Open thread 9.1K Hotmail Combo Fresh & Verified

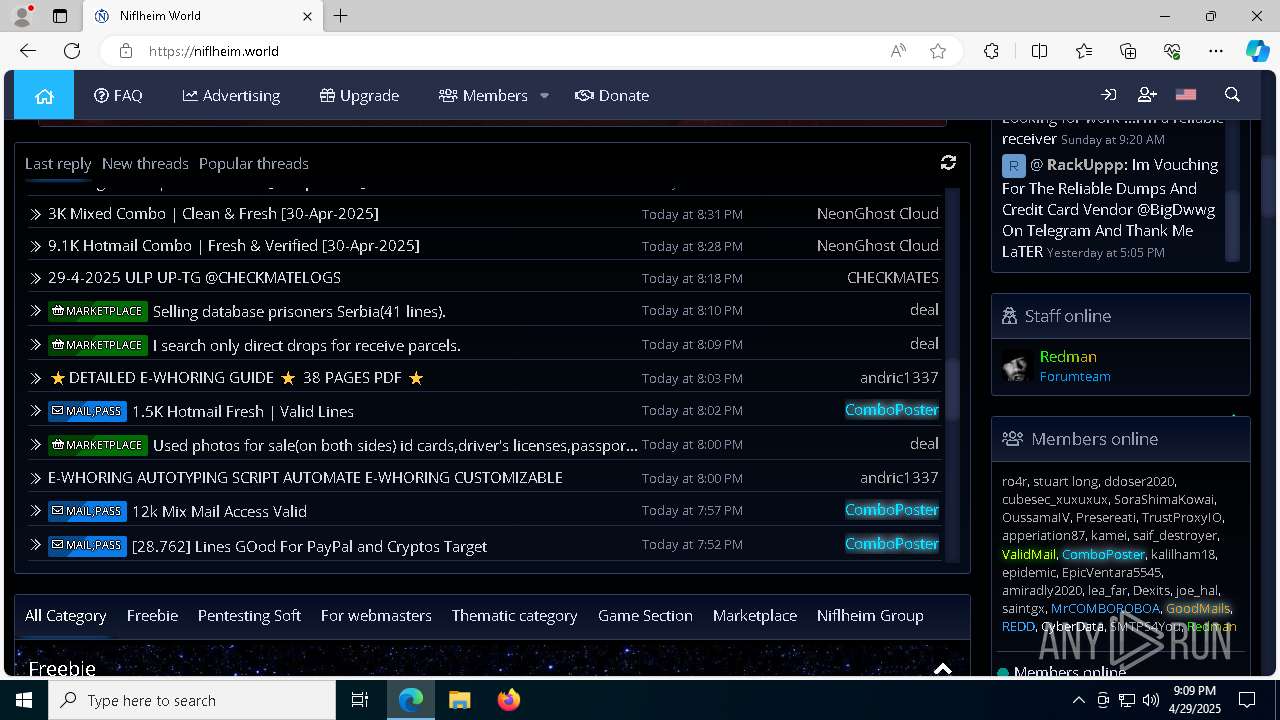click(x=234, y=245)
